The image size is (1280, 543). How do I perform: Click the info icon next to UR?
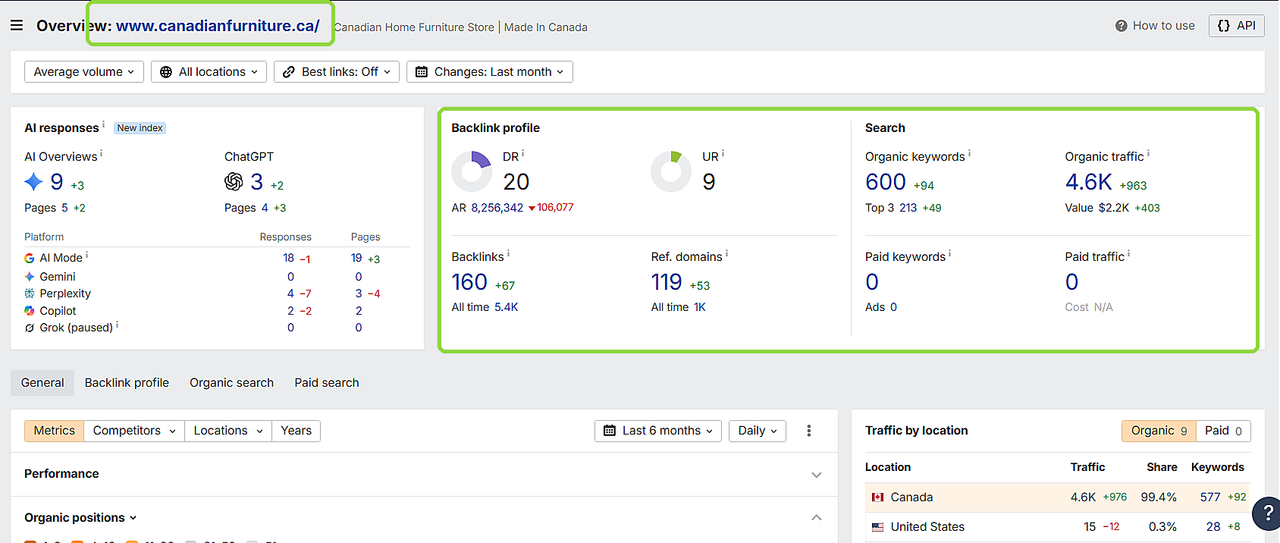click(x=723, y=154)
